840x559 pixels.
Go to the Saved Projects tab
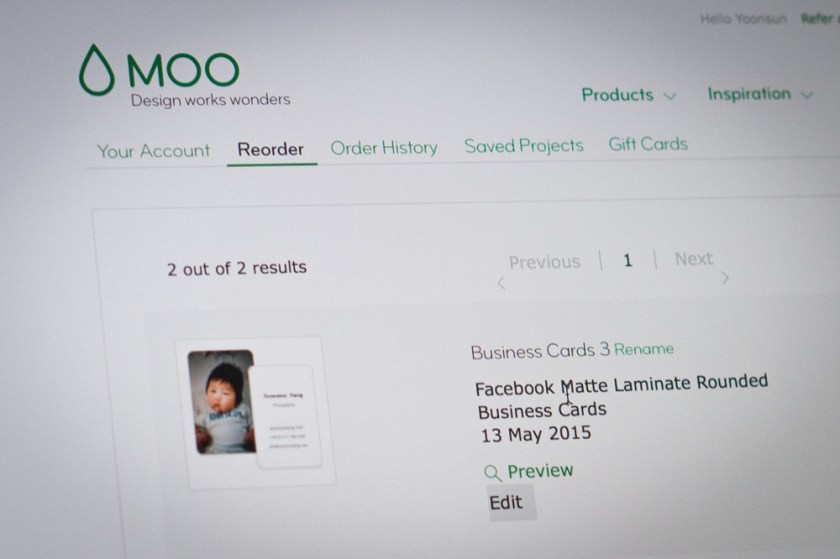[x=523, y=146]
